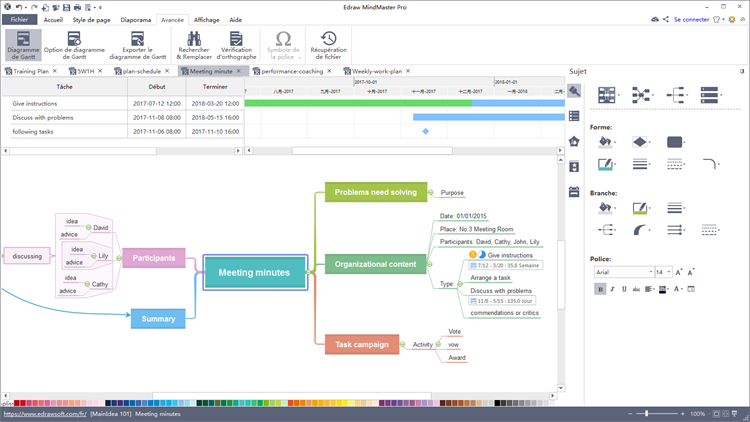Choose the radial mind map layout icon

tap(640, 95)
